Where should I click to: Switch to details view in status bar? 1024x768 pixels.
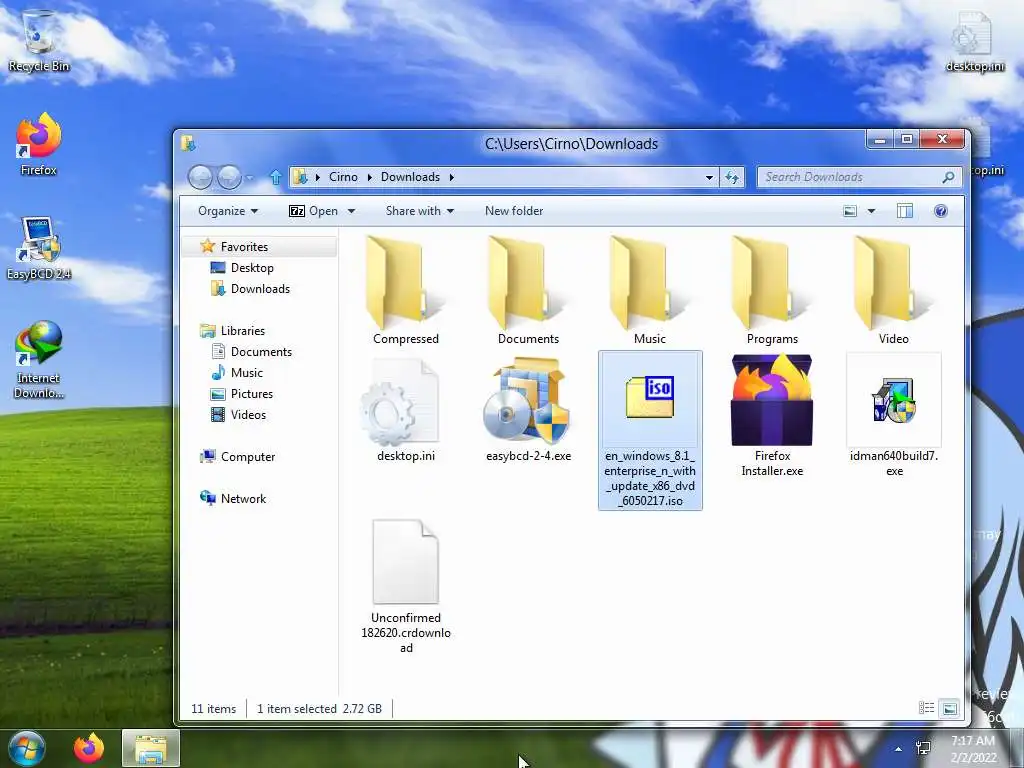(x=926, y=708)
